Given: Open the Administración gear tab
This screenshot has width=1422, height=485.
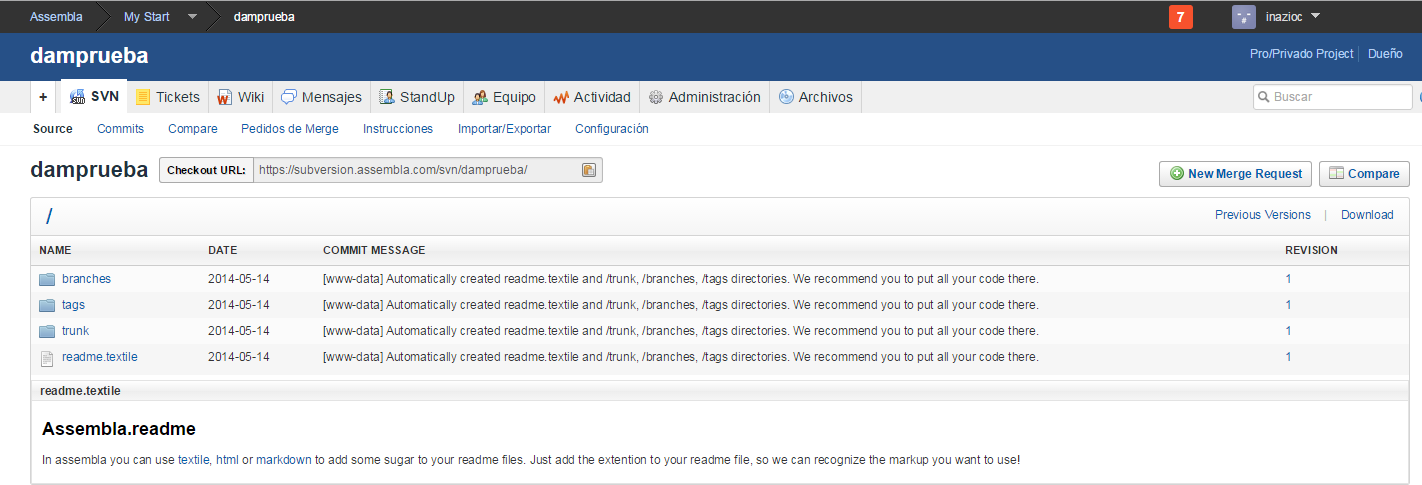Looking at the screenshot, I should click(x=704, y=97).
